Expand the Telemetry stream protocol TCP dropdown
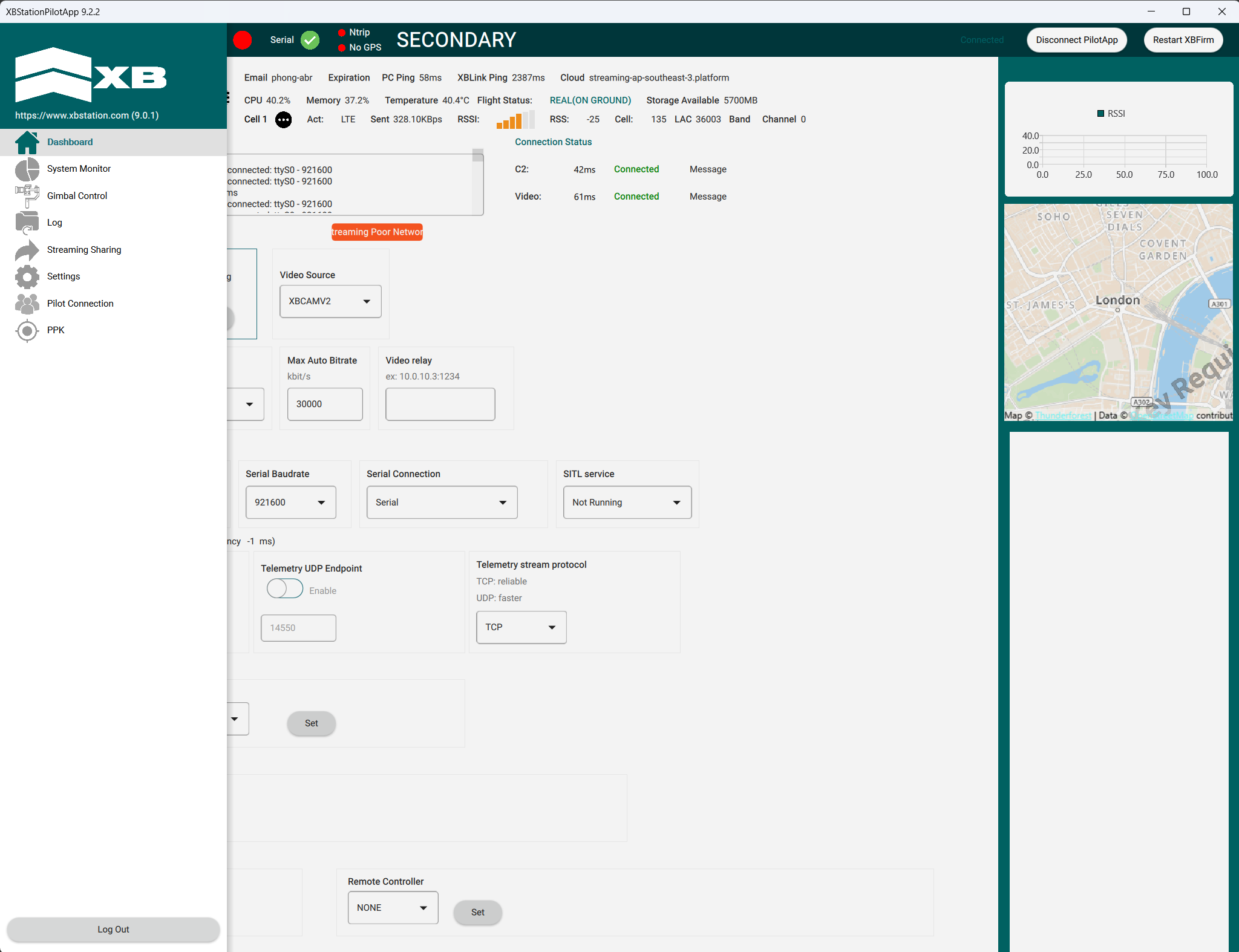Screen dimensions: 1239x952 pyautogui.click(x=521, y=628)
